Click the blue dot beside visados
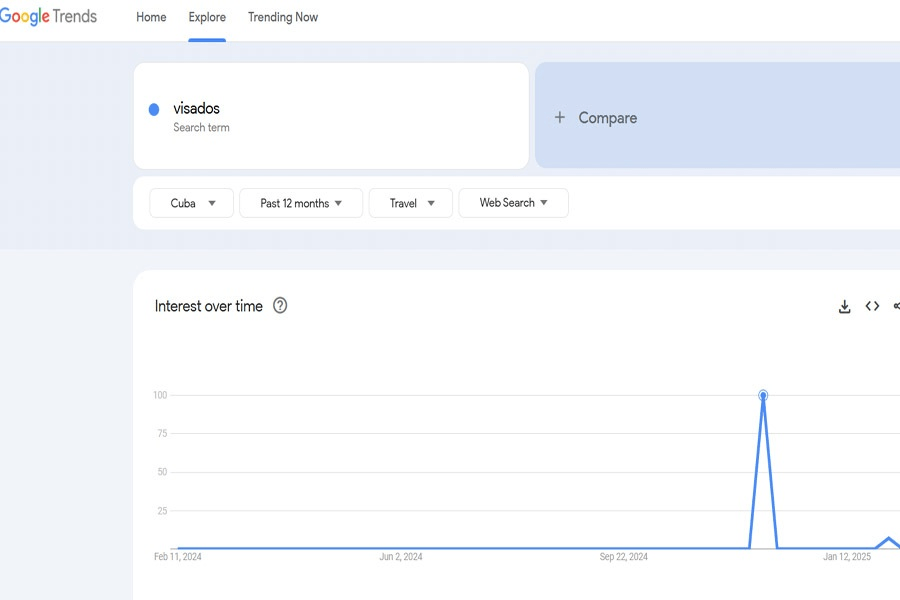 click(154, 110)
